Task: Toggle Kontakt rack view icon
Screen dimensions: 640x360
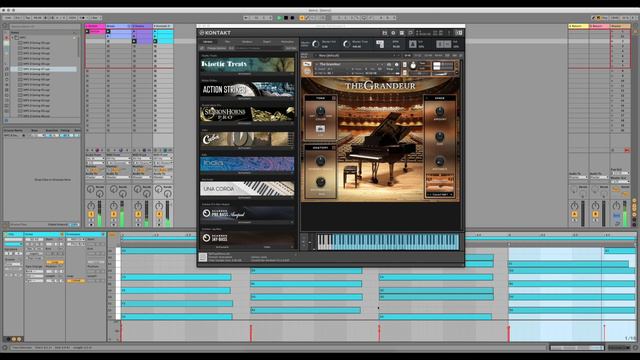Action: point(402,33)
